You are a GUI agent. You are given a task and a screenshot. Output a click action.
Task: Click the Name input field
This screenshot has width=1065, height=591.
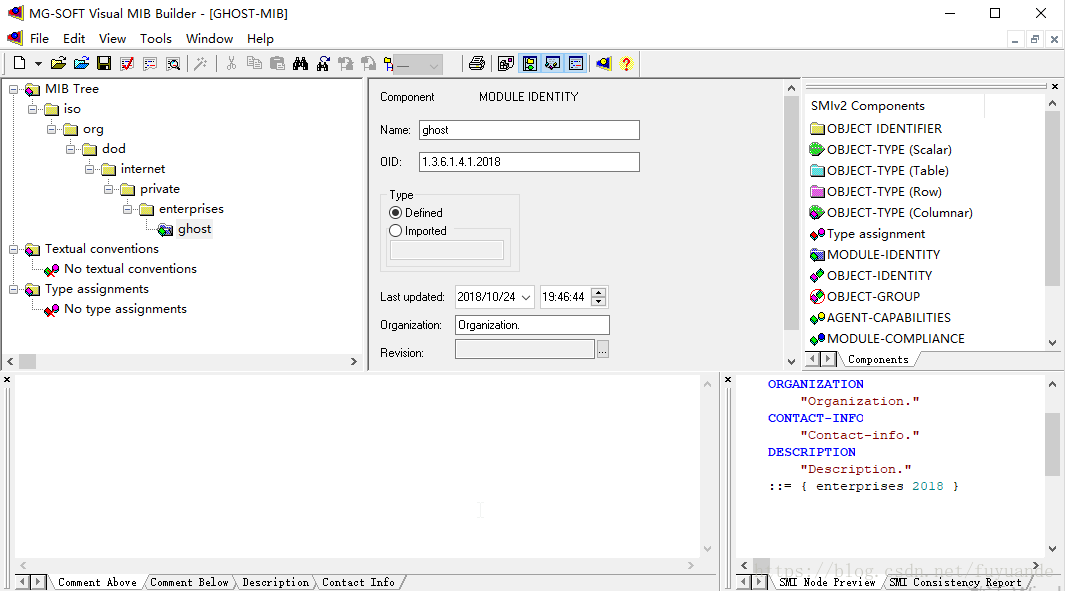529,130
